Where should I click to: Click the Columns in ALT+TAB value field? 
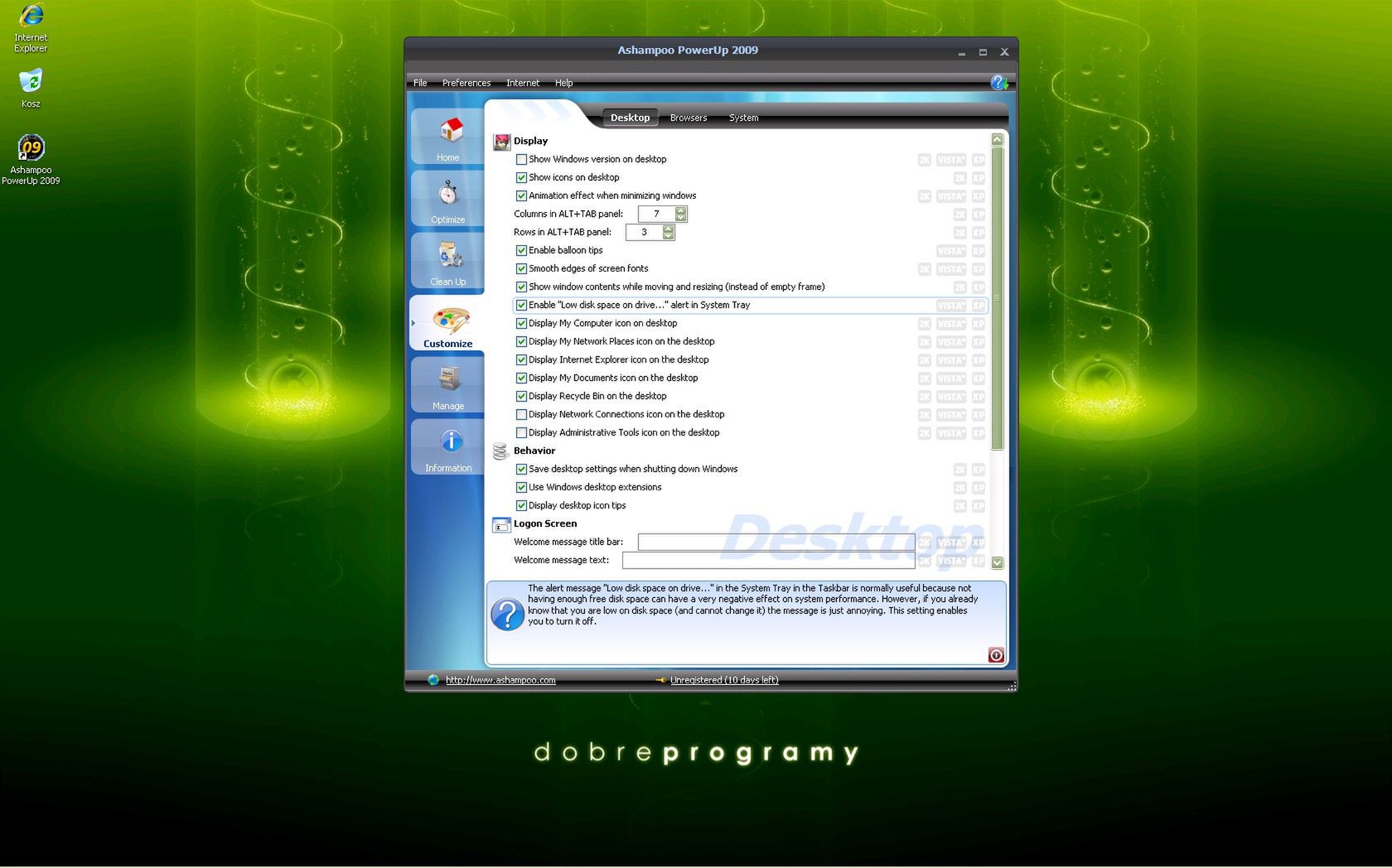(656, 214)
